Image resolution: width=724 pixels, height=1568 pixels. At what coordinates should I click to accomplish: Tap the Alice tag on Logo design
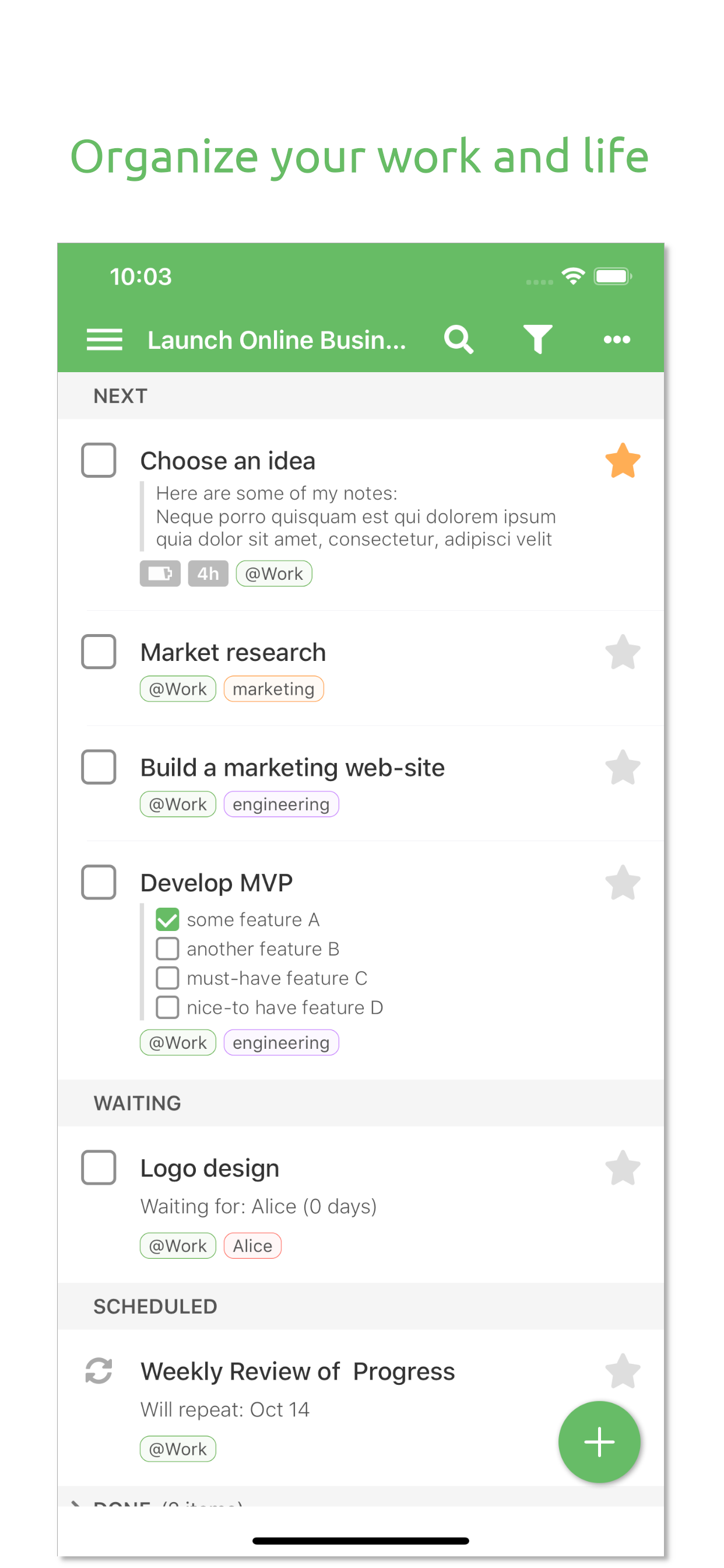coord(252,1245)
